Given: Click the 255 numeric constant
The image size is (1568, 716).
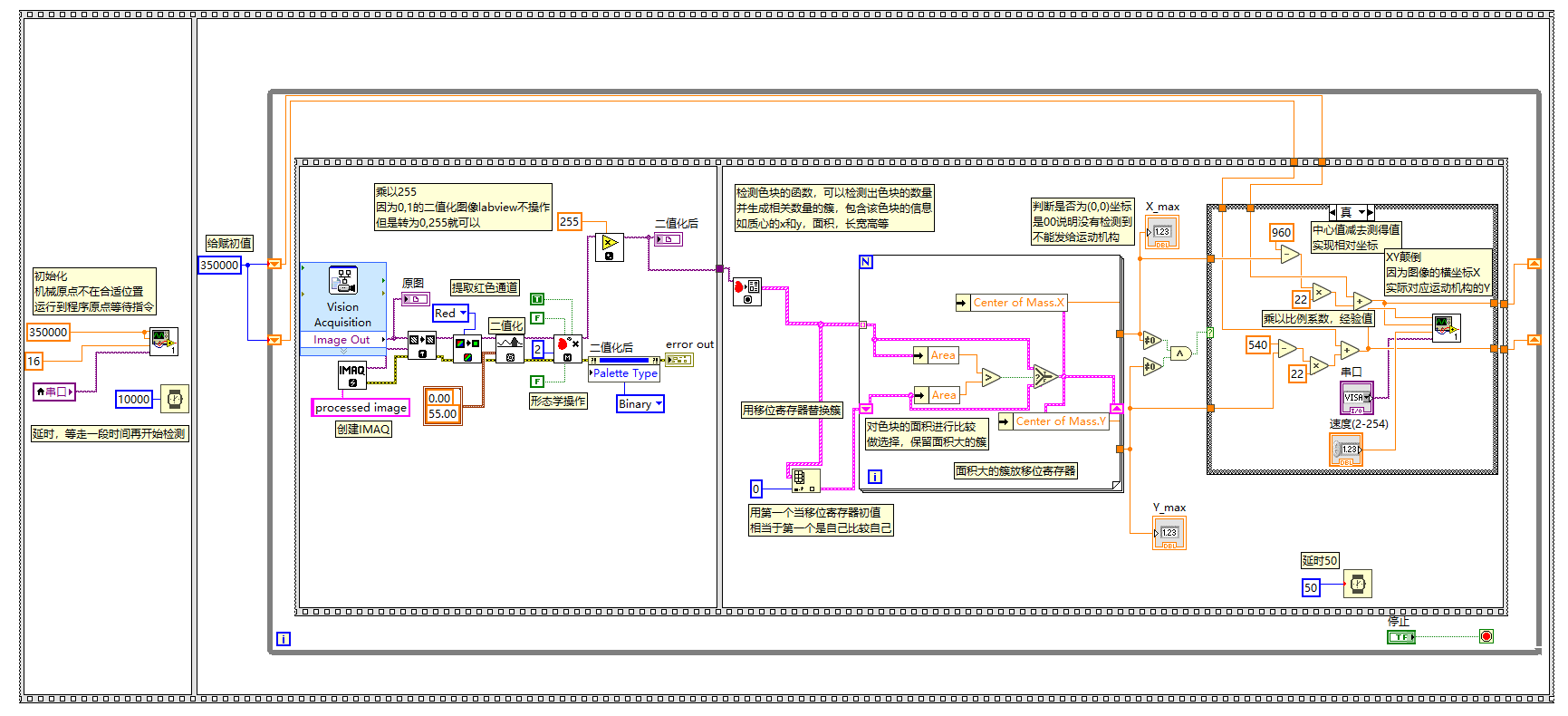Looking at the screenshot, I should click(x=570, y=221).
